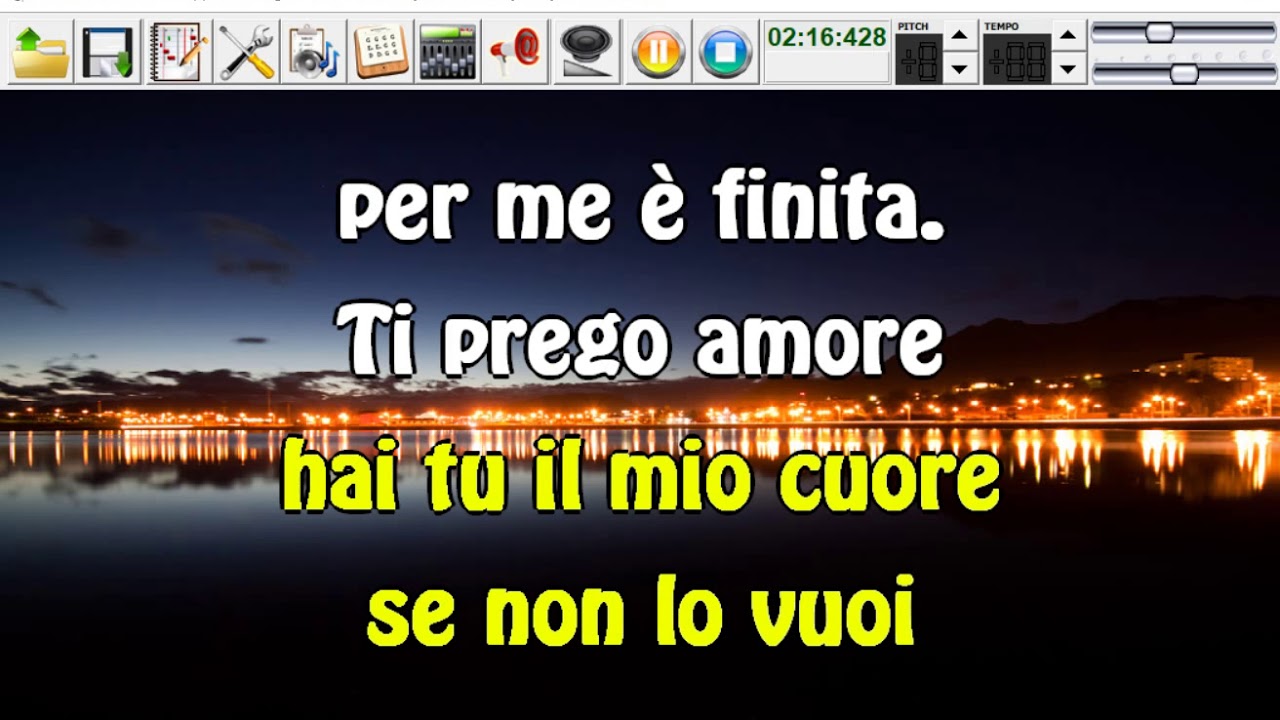Click the loudspeaker volume icon
The image size is (1280, 720).
point(586,52)
